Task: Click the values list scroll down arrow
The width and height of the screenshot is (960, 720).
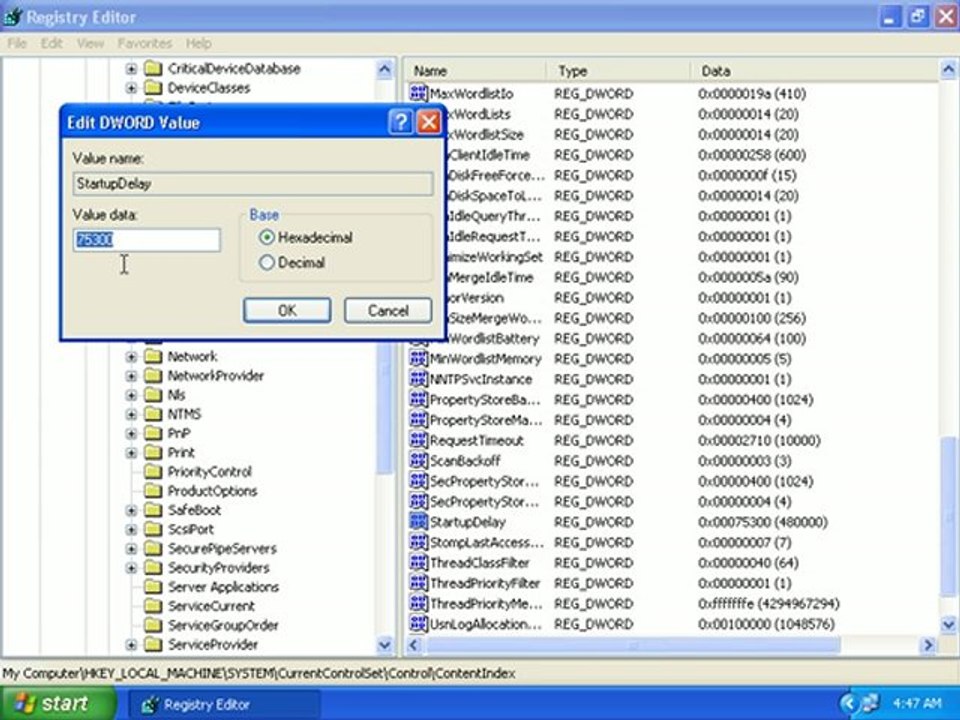Action: [948, 625]
